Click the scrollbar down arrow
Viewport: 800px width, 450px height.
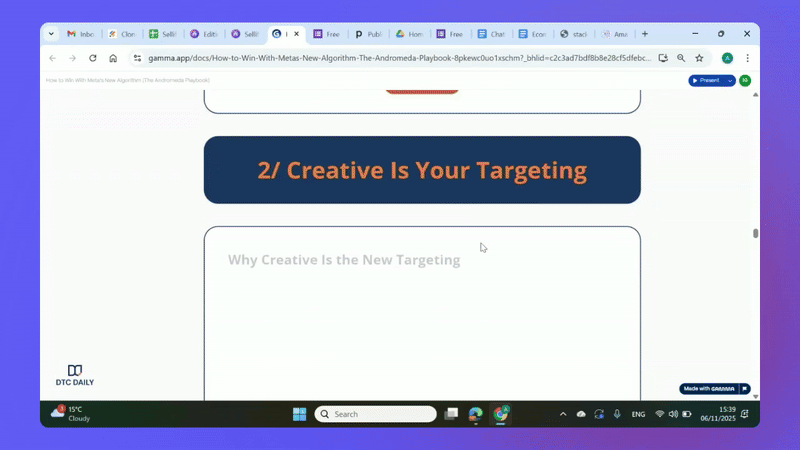pyautogui.click(x=756, y=396)
